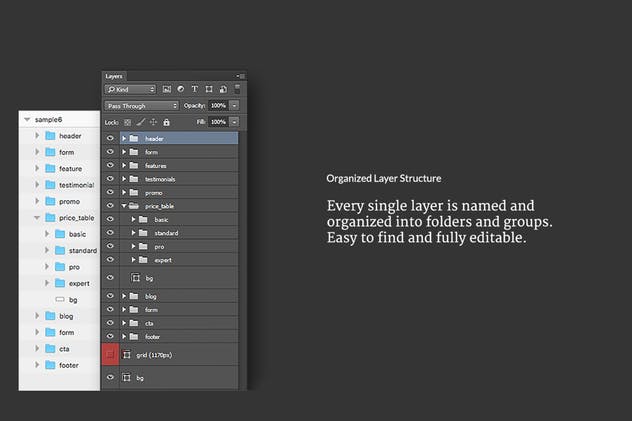
Task: Select the blog folder in sample6 tree
Action: coord(66,316)
